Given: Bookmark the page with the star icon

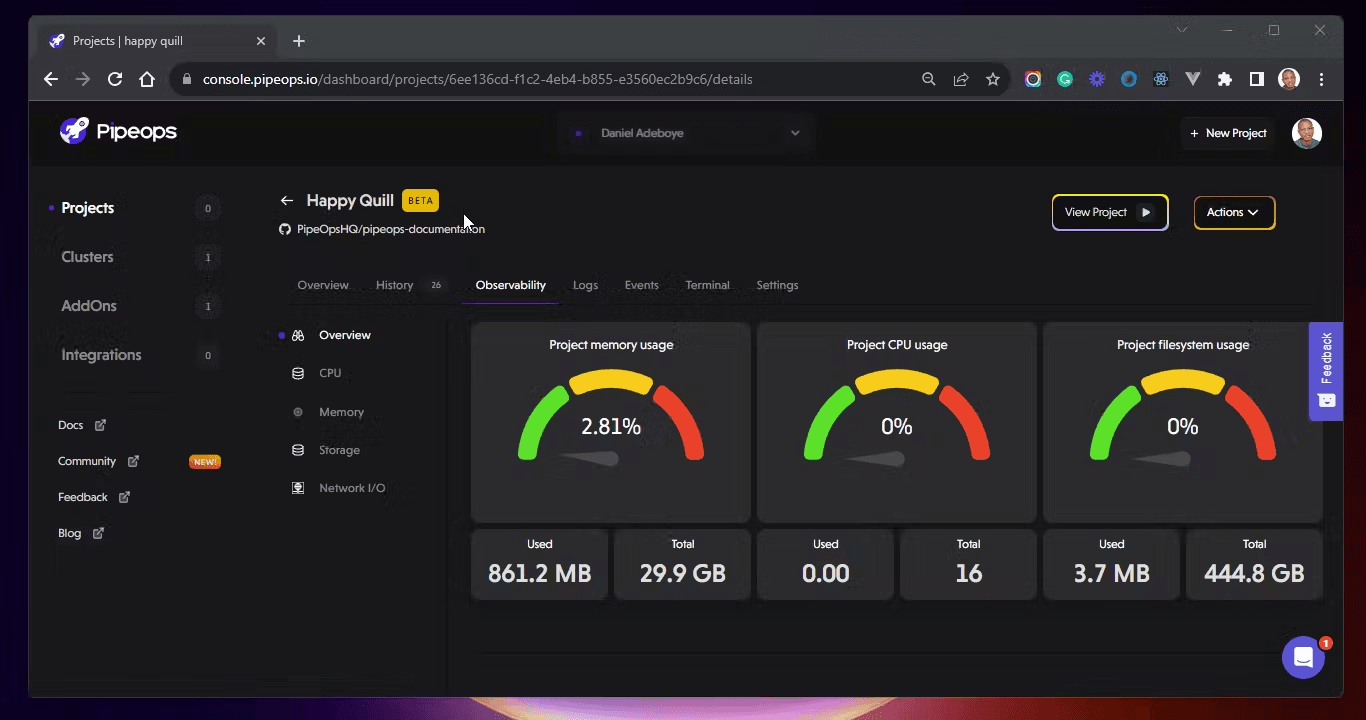Looking at the screenshot, I should point(993,79).
